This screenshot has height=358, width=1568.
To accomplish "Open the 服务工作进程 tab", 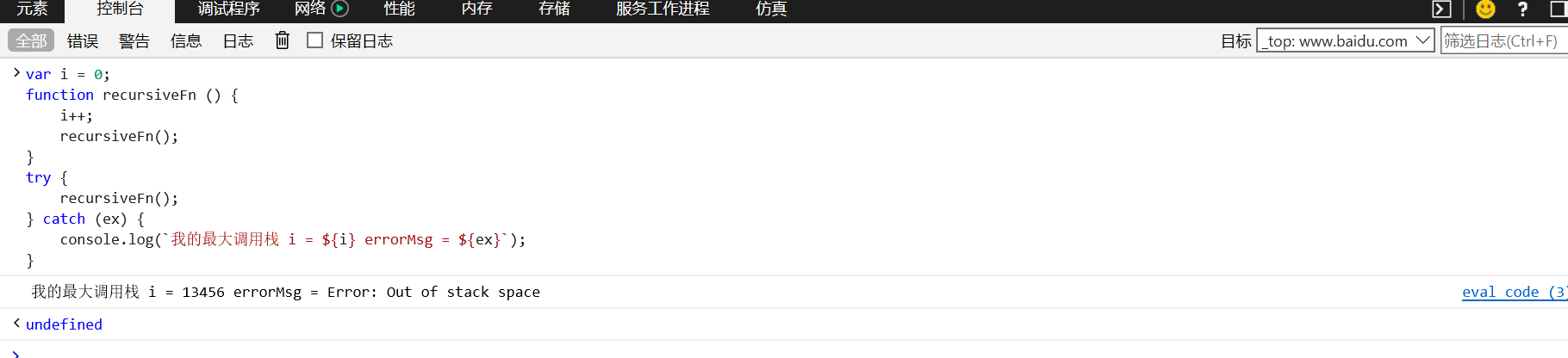I will [663, 9].
